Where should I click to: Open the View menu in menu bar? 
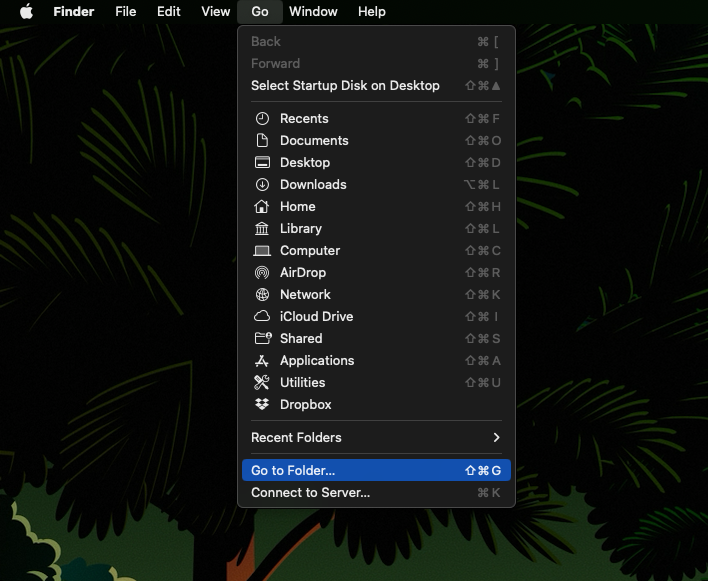coord(215,12)
